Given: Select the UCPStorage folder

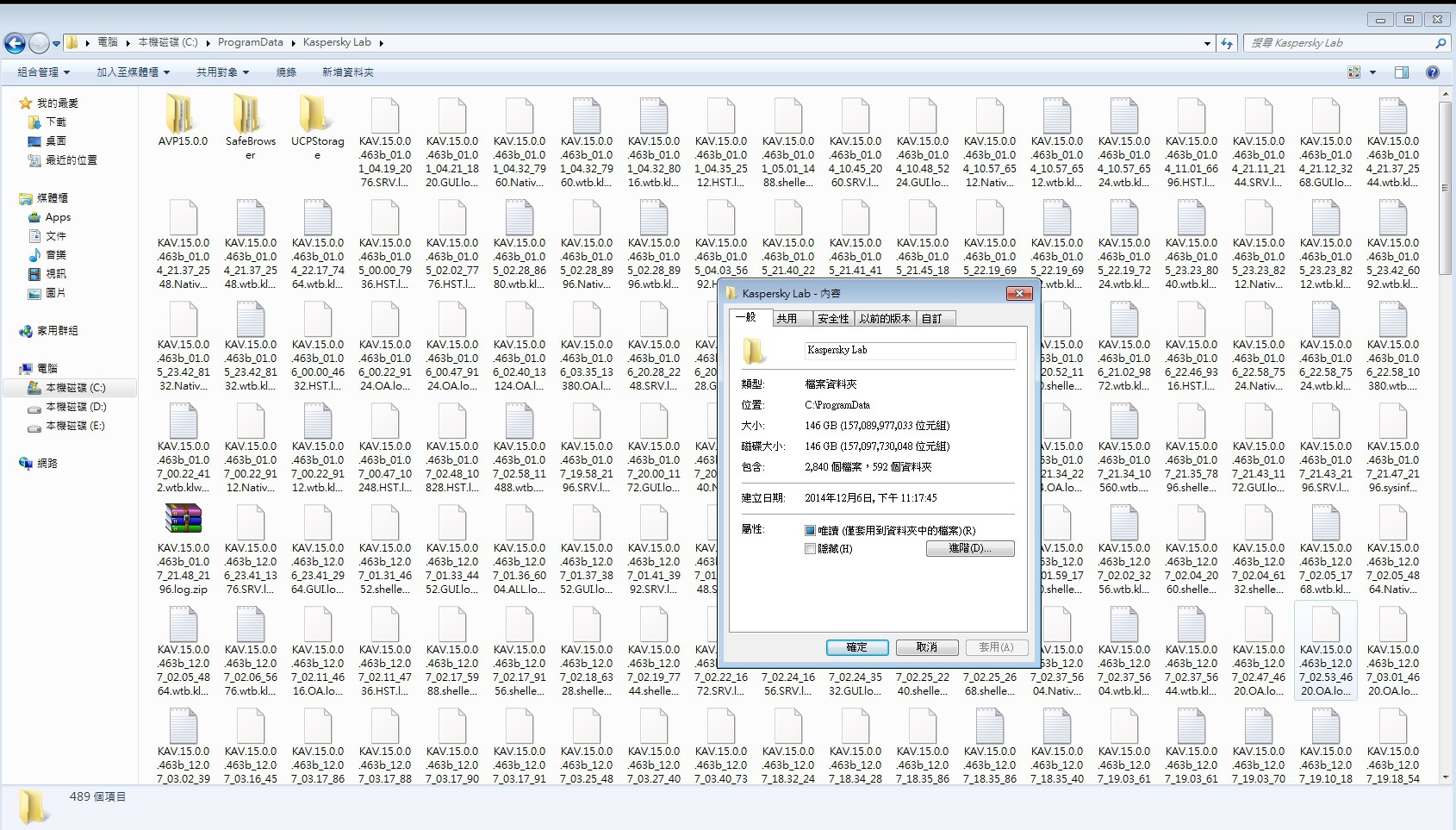Looking at the screenshot, I should (x=317, y=127).
